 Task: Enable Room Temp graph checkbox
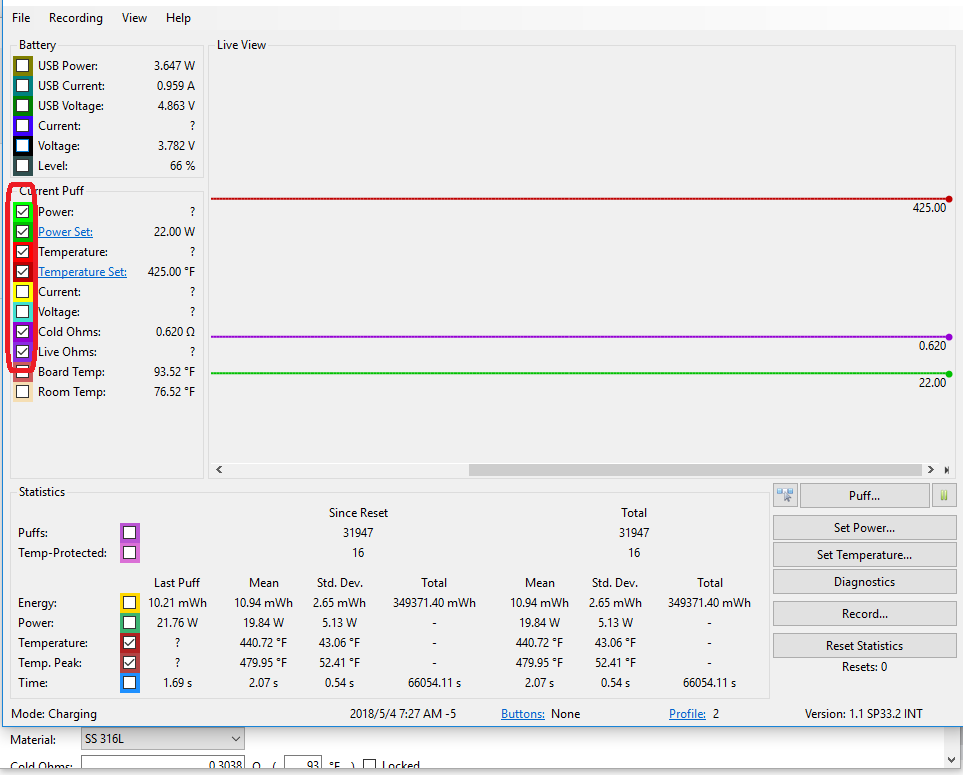coord(22,392)
